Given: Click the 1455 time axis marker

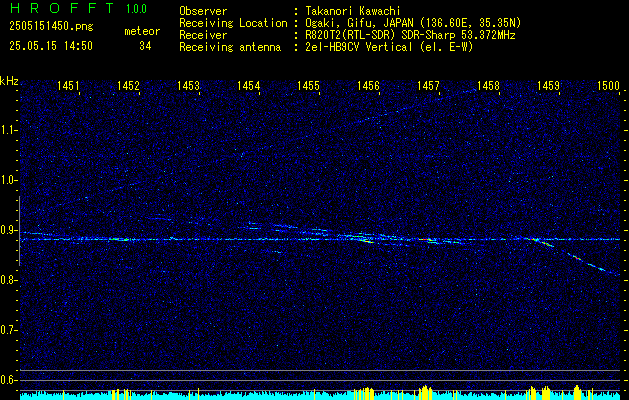Looking at the screenshot, I should tap(308, 85).
